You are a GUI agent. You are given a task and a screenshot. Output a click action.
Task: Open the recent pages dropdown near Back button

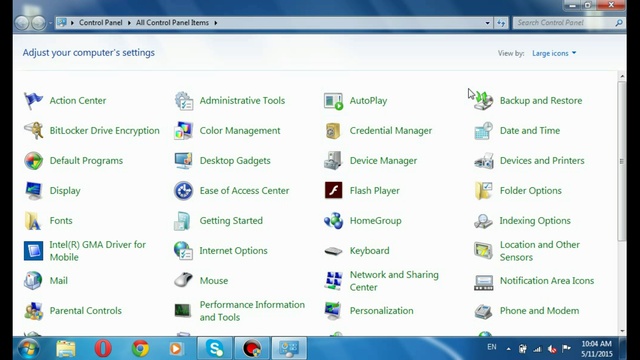pyautogui.click(x=51, y=23)
